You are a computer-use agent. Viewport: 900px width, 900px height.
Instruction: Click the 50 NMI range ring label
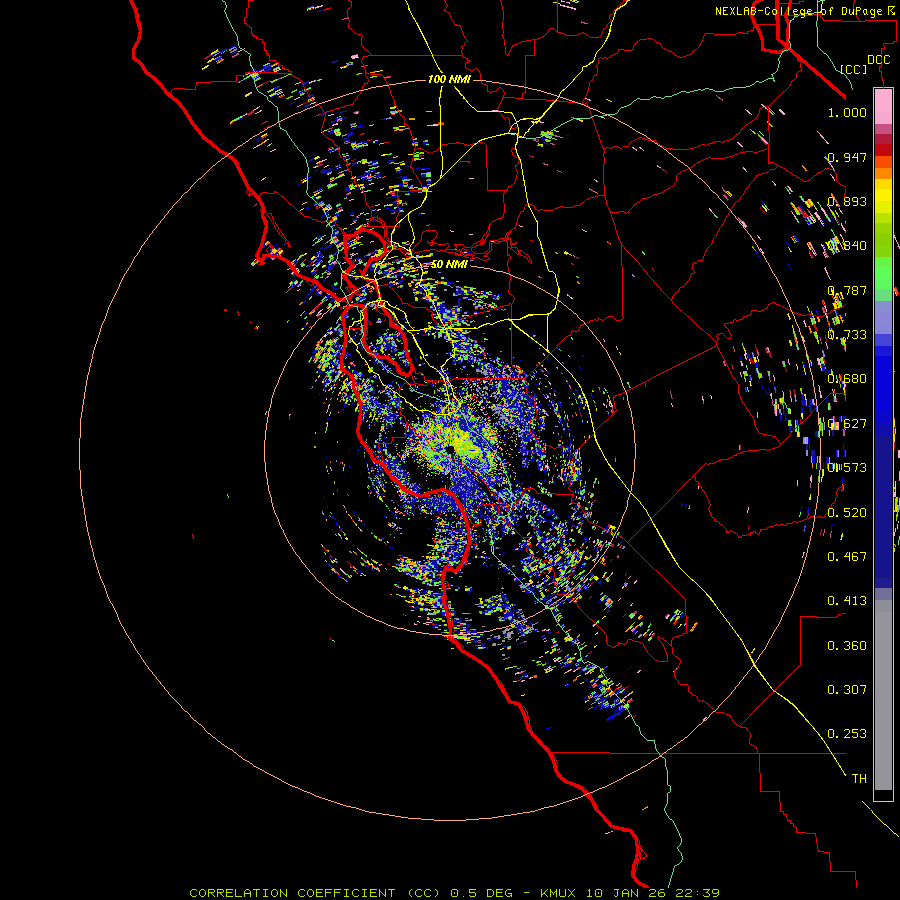click(x=449, y=264)
